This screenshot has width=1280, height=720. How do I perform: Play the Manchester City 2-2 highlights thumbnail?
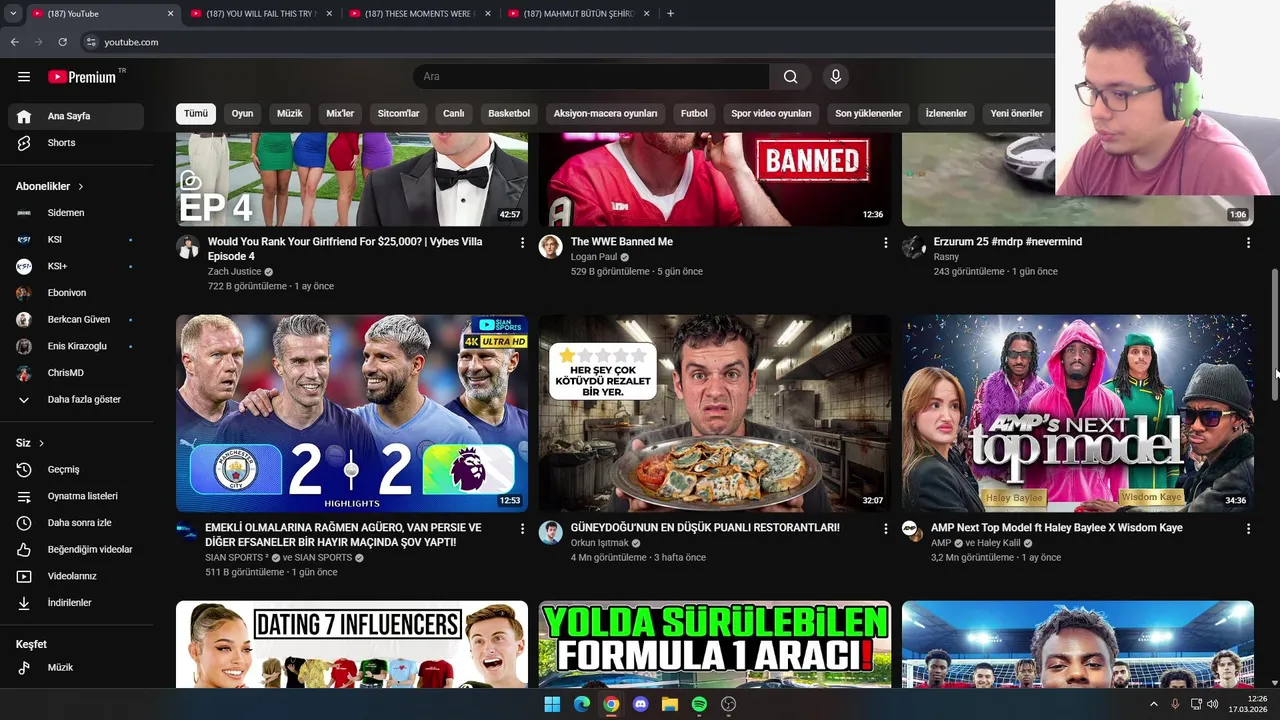coord(352,414)
